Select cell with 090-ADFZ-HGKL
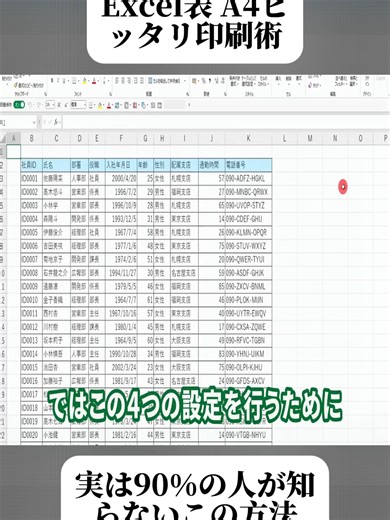 (248, 178)
